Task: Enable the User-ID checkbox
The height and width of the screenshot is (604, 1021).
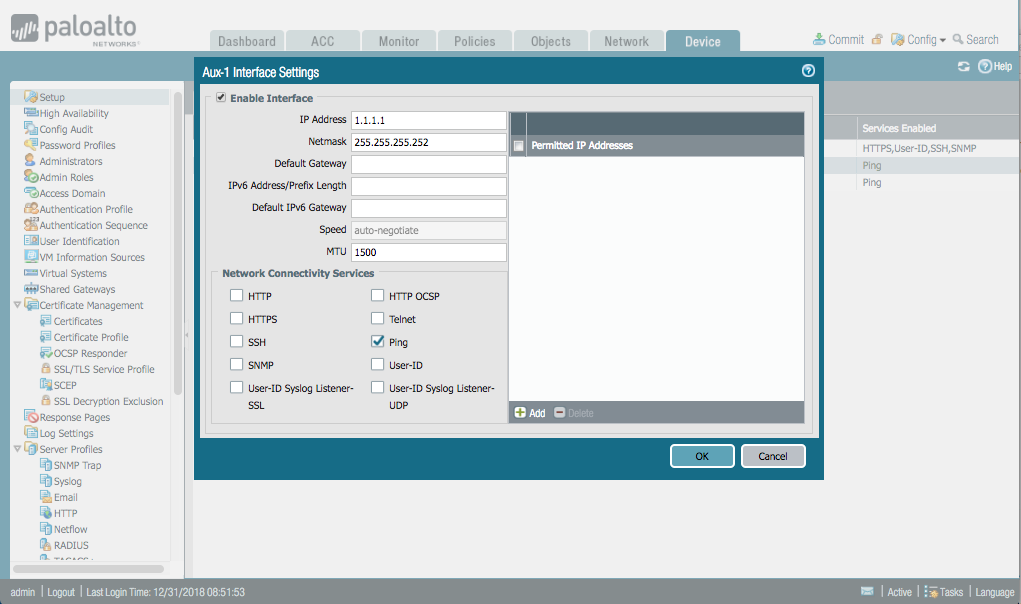Action: click(378, 364)
